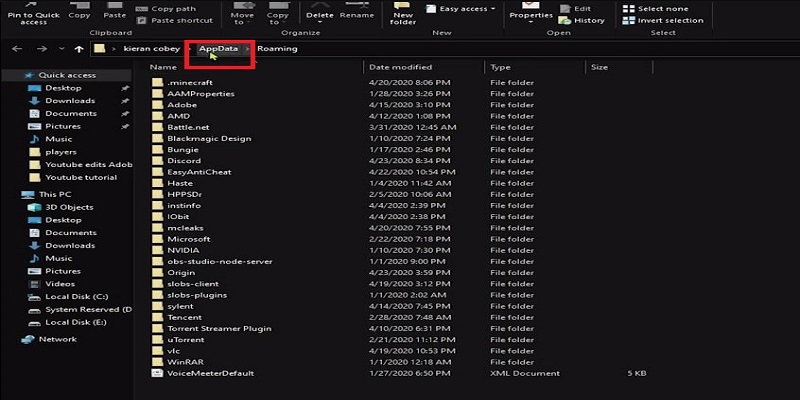Expand the chevron after AppData breadcrumb
Image resolution: width=800 pixels, height=400 pixels.
pyautogui.click(x=247, y=49)
